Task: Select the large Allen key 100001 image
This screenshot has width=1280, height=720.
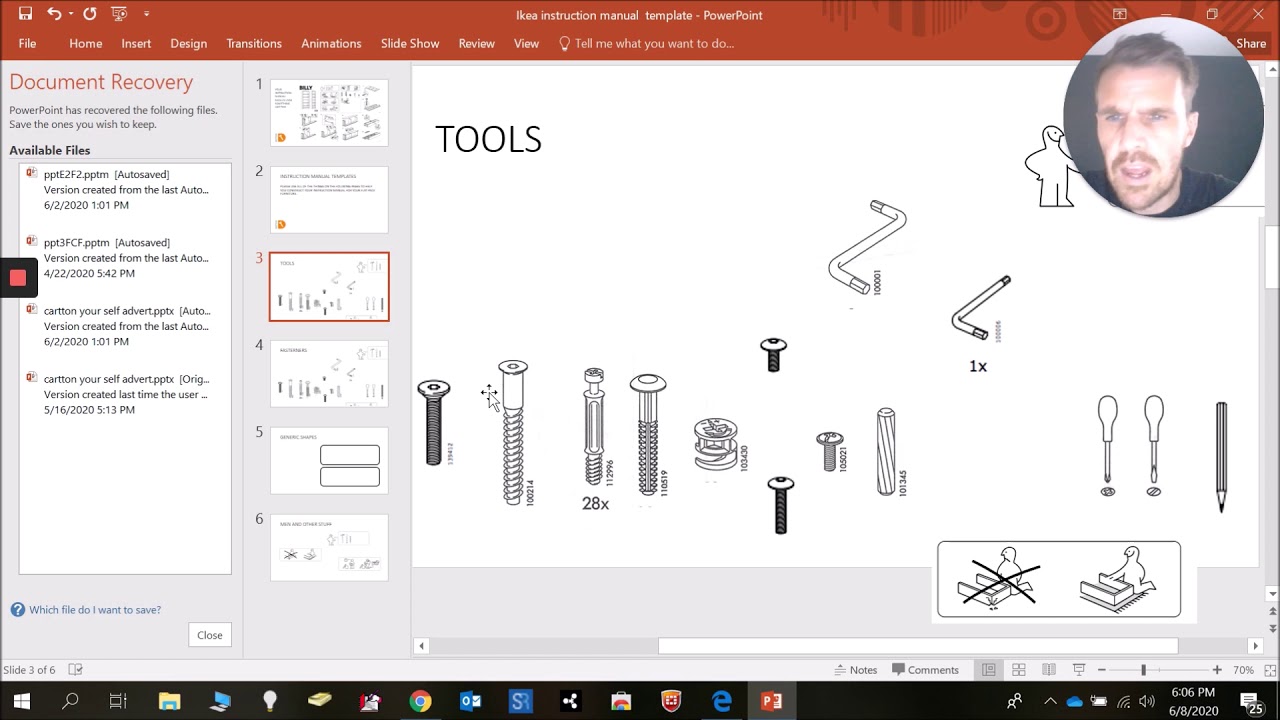Action: (867, 247)
